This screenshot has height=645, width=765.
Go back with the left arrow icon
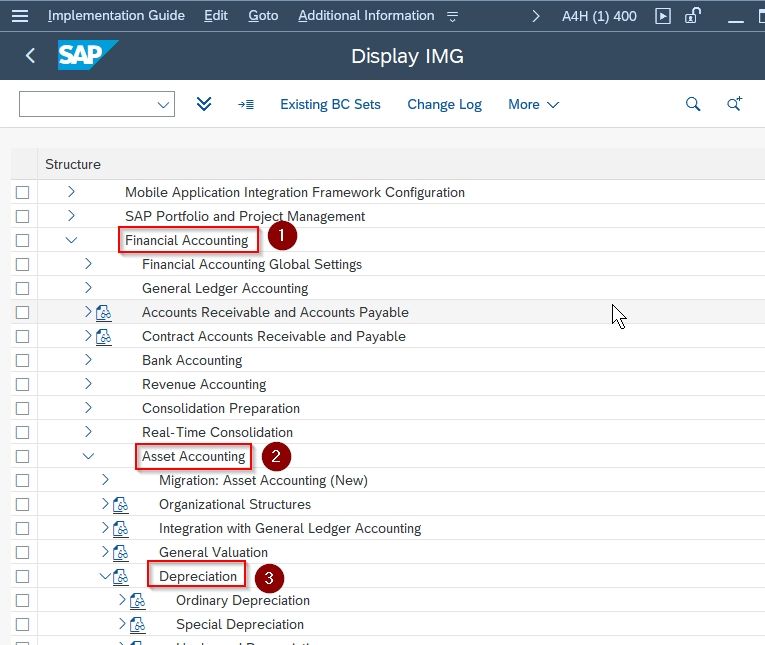click(x=30, y=56)
